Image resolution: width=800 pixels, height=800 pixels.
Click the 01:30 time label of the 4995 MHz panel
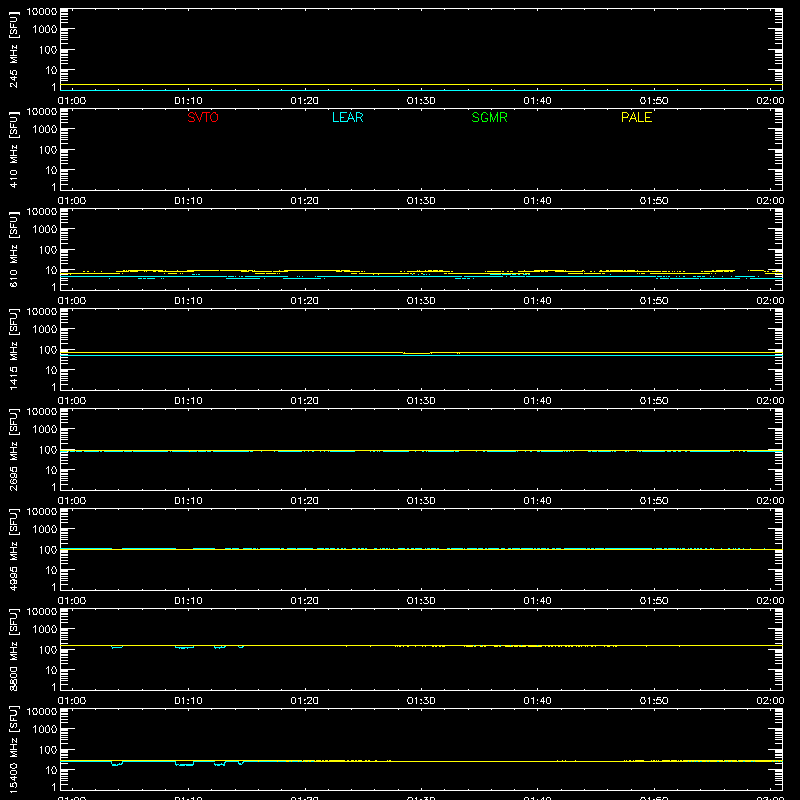tap(421, 601)
